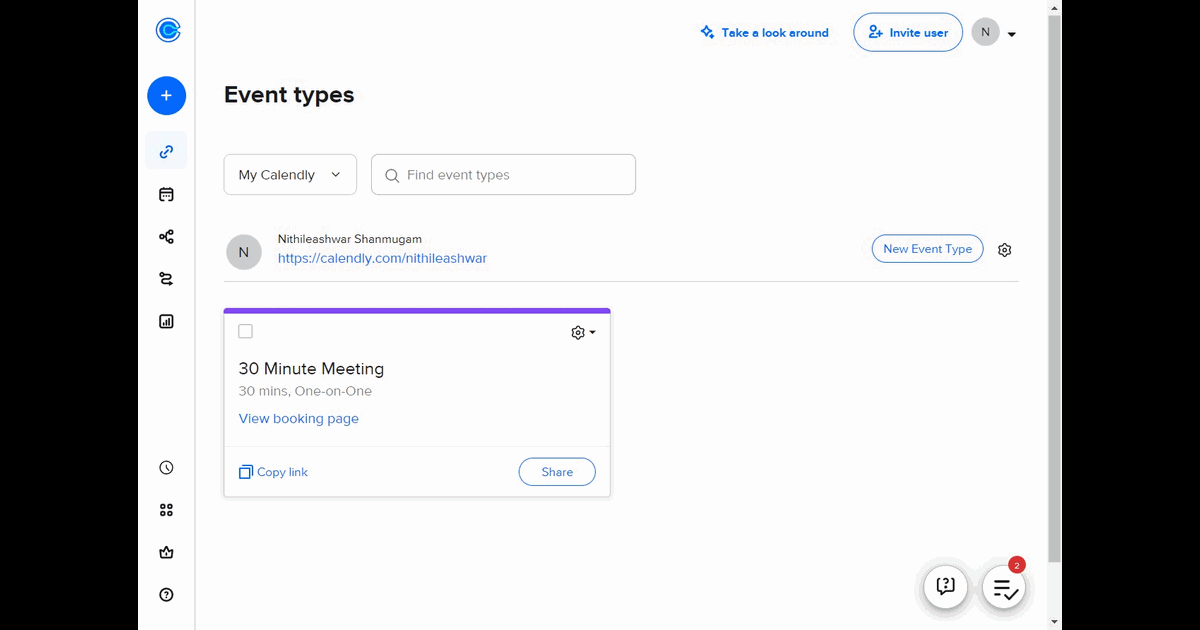Open the Availability clock icon in sidebar
Screen dimensions: 1200x630
[x=166, y=468]
